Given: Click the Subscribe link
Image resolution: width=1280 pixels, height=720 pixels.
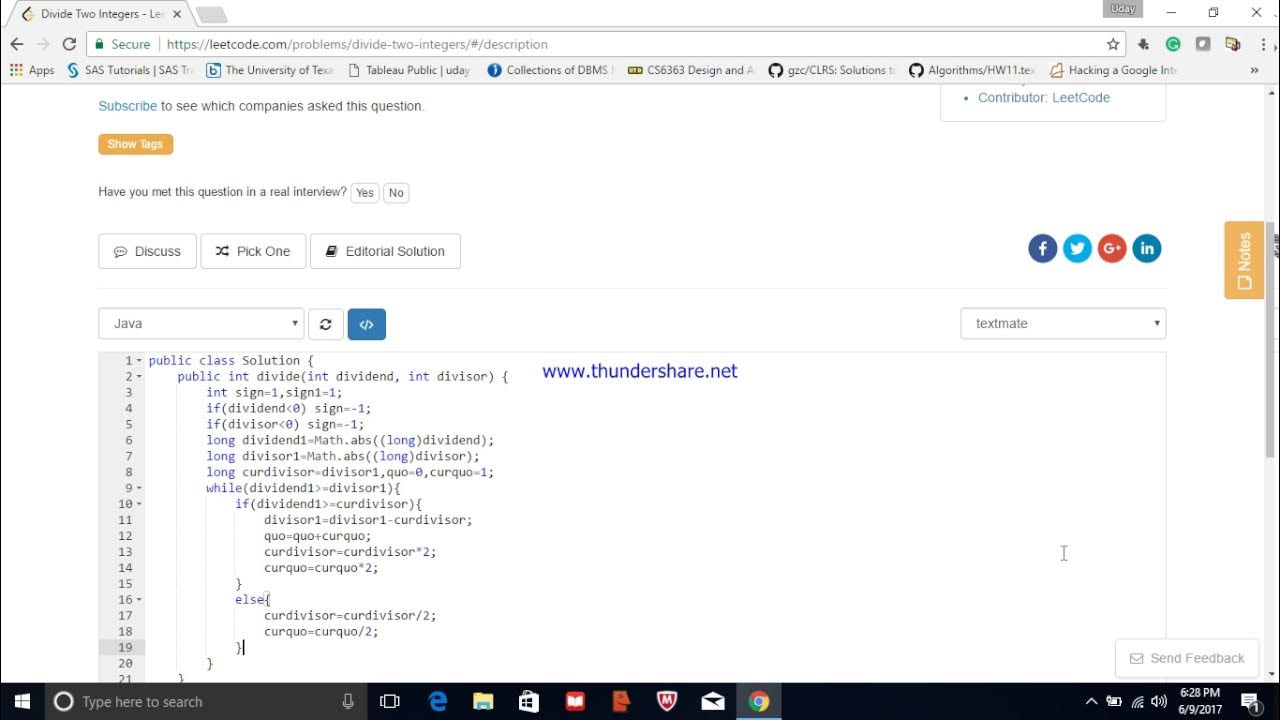Looking at the screenshot, I should pyautogui.click(x=127, y=106).
